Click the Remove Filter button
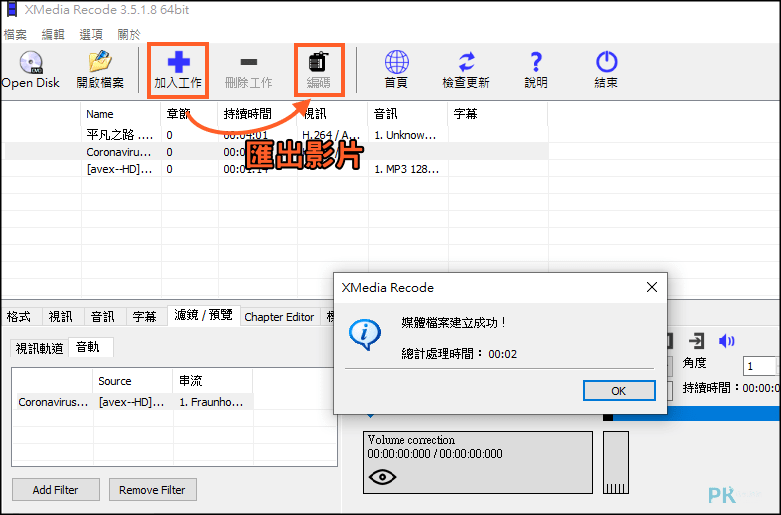Viewport: 781px width, 515px height. click(x=152, y=490)
